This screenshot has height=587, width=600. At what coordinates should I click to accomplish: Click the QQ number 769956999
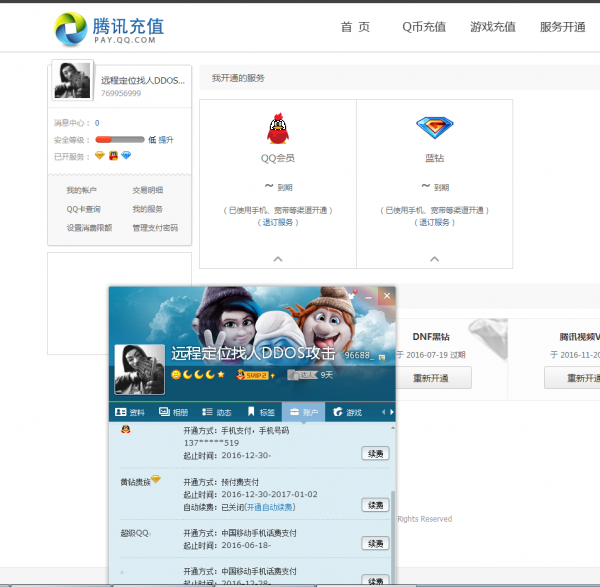(121, 93)
